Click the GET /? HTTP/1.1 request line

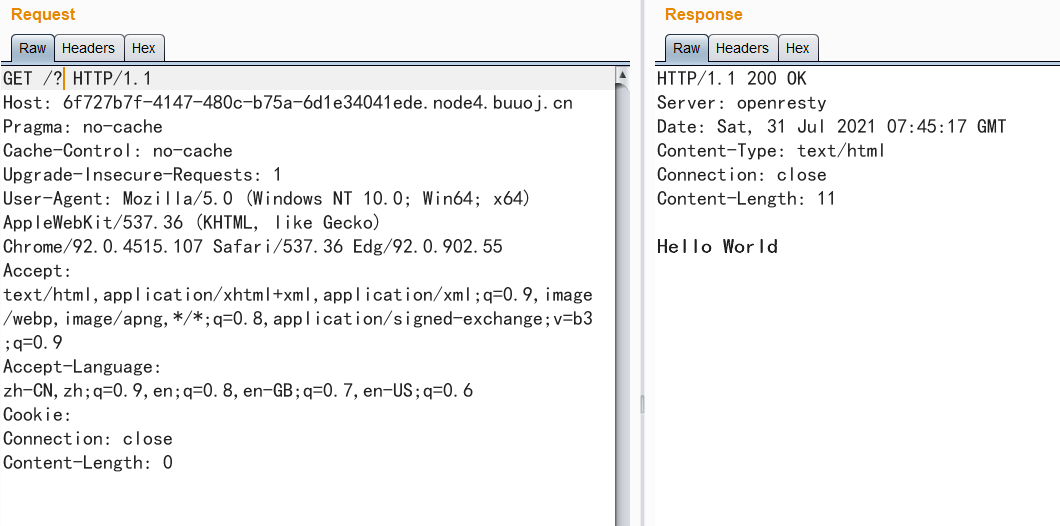coord(77,78)
